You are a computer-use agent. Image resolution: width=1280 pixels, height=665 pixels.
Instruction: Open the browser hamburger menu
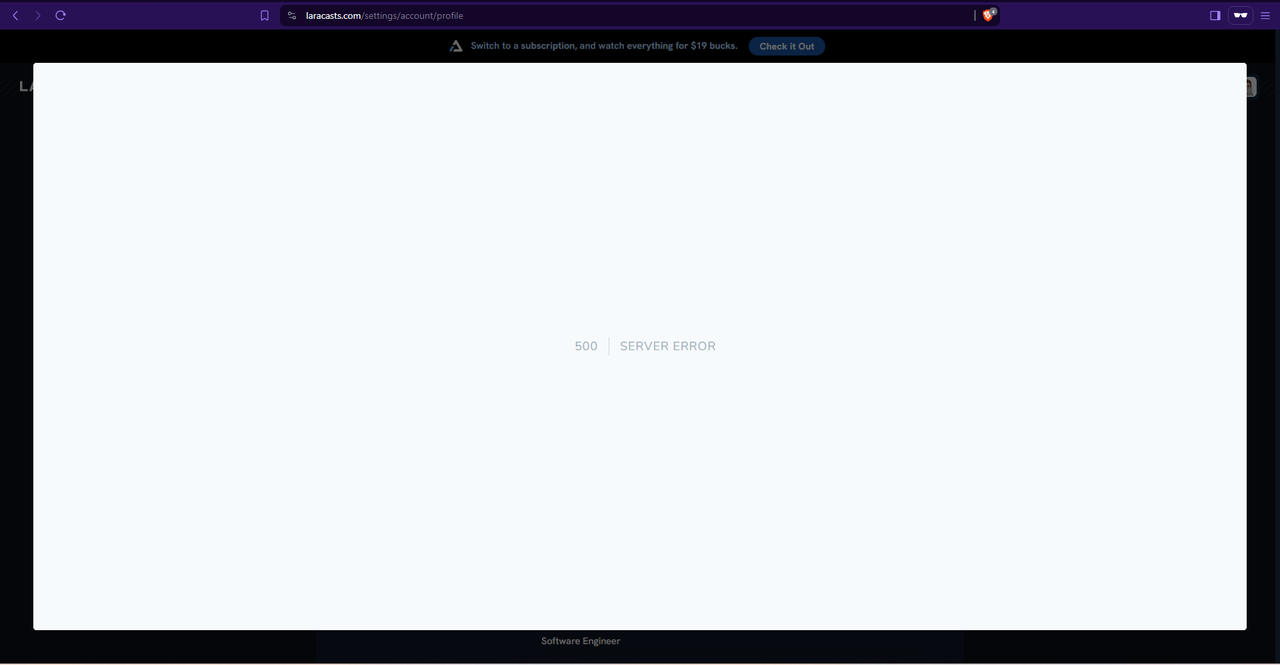tap(1265, 15)
